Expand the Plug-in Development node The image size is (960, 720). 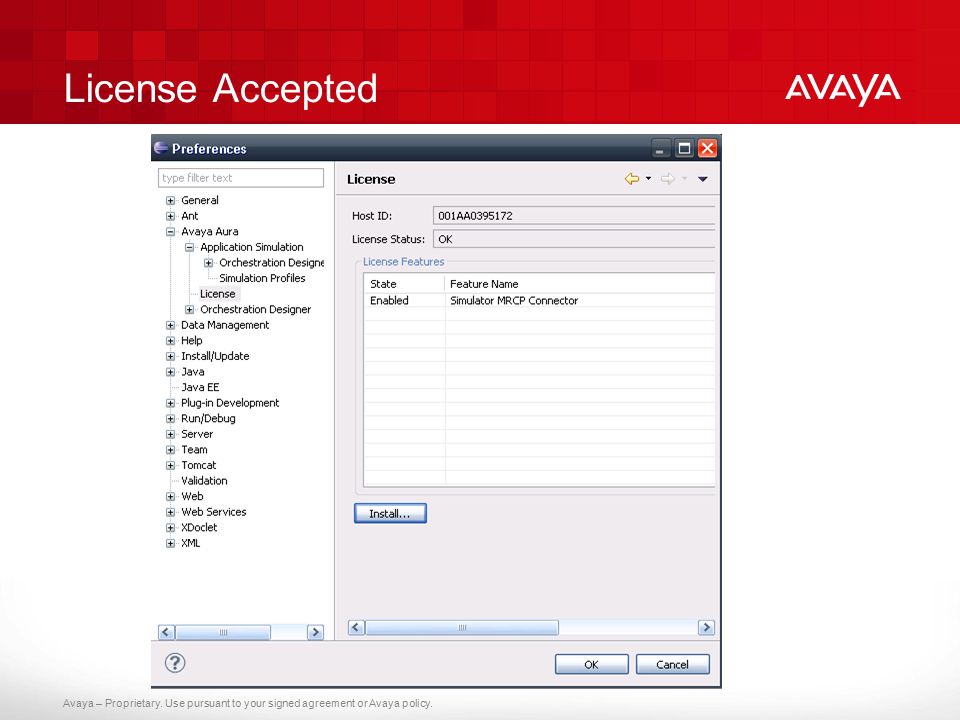coord(171,403)
